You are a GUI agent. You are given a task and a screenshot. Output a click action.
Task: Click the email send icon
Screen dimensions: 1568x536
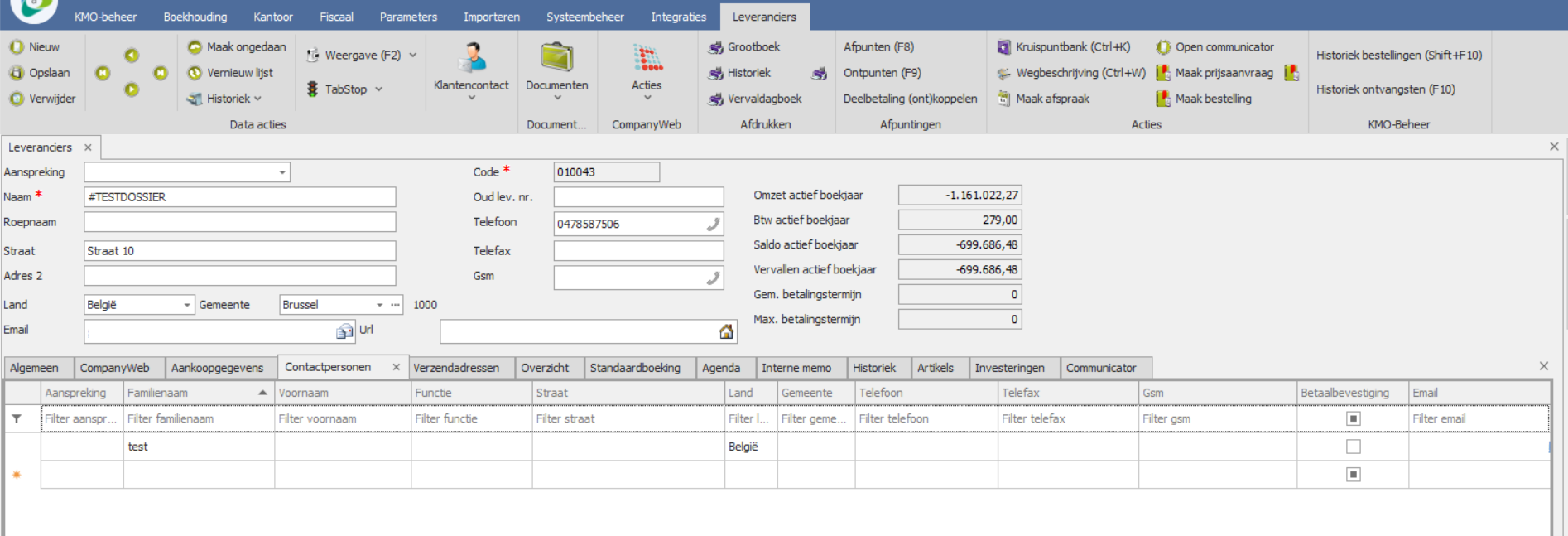click(344, 331)
